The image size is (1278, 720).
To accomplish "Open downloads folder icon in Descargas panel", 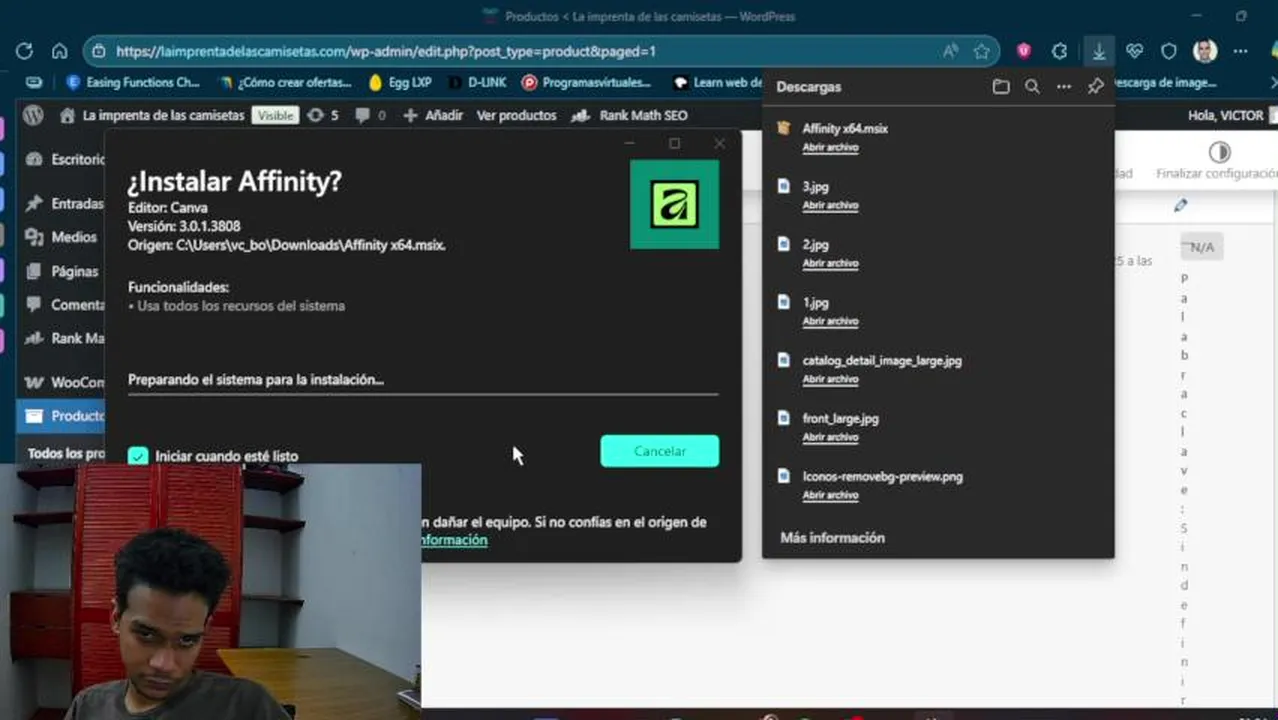I will pyautogui.click(x=1001, y=87).
